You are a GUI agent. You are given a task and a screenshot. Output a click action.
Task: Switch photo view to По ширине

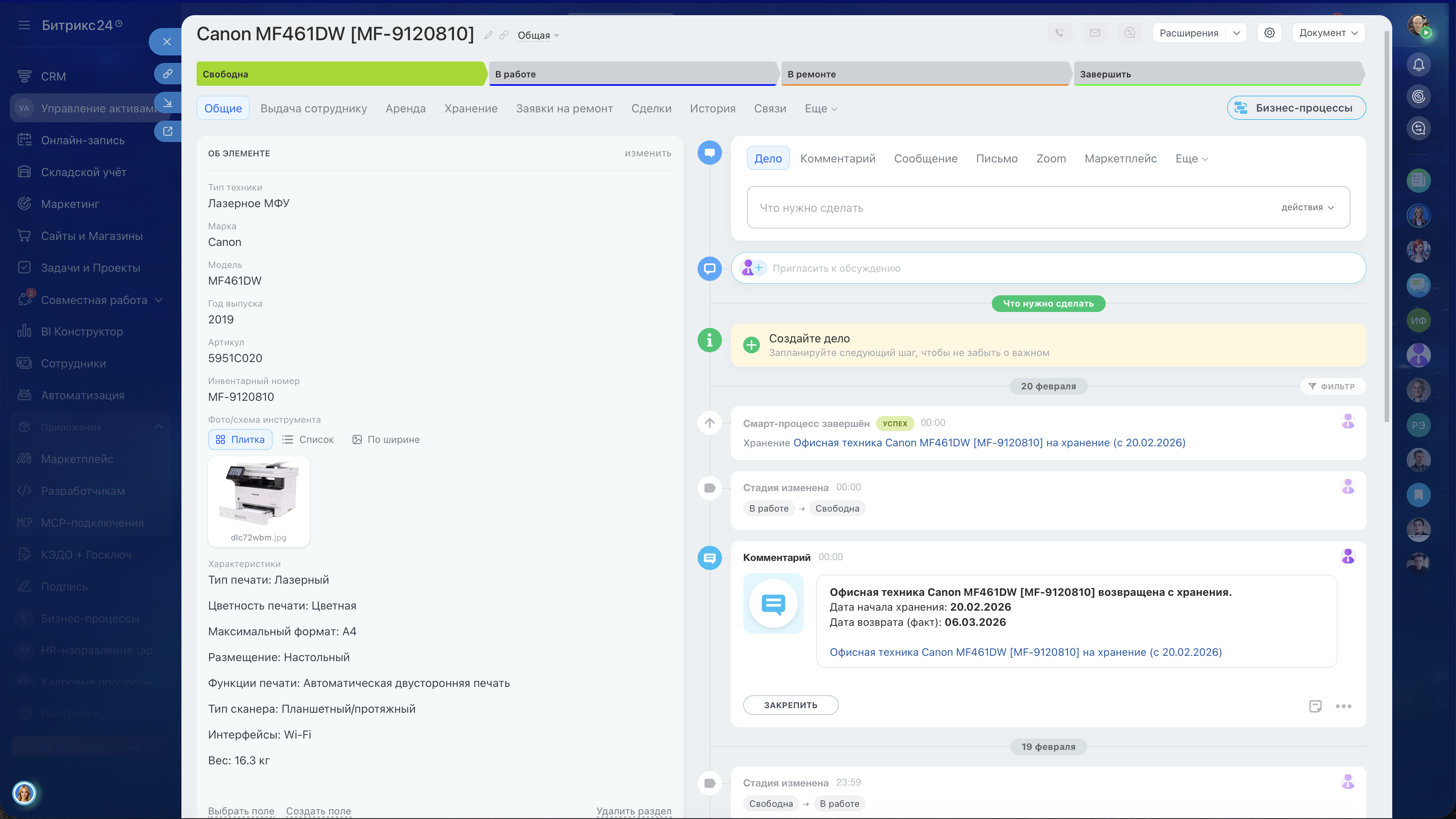coord(386,439)
